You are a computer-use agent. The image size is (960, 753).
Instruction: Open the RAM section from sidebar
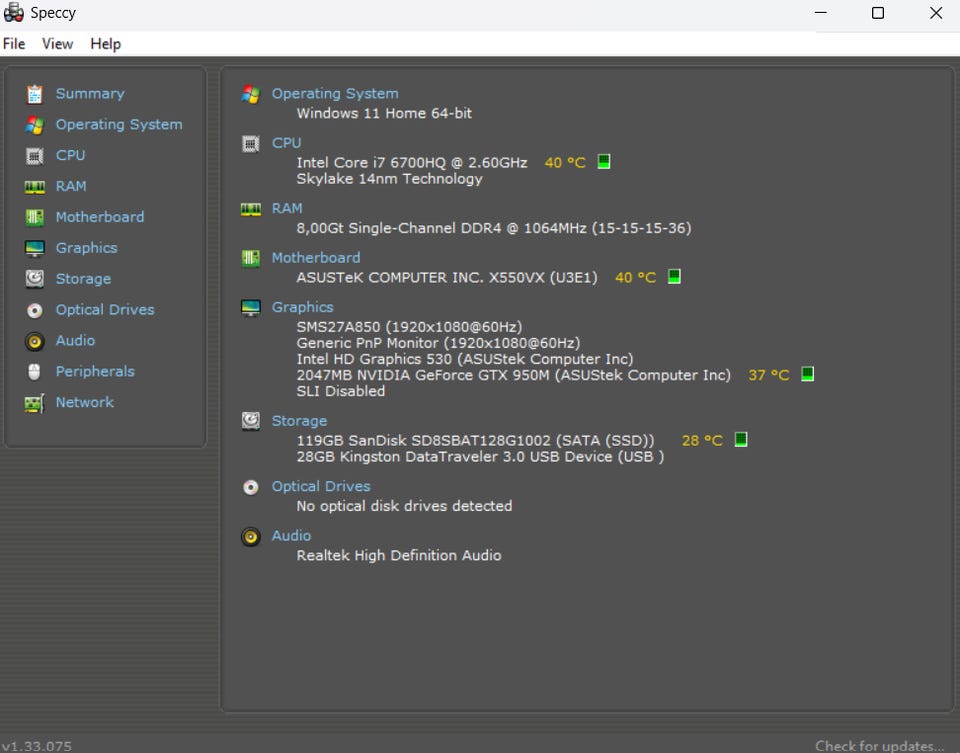71,186
